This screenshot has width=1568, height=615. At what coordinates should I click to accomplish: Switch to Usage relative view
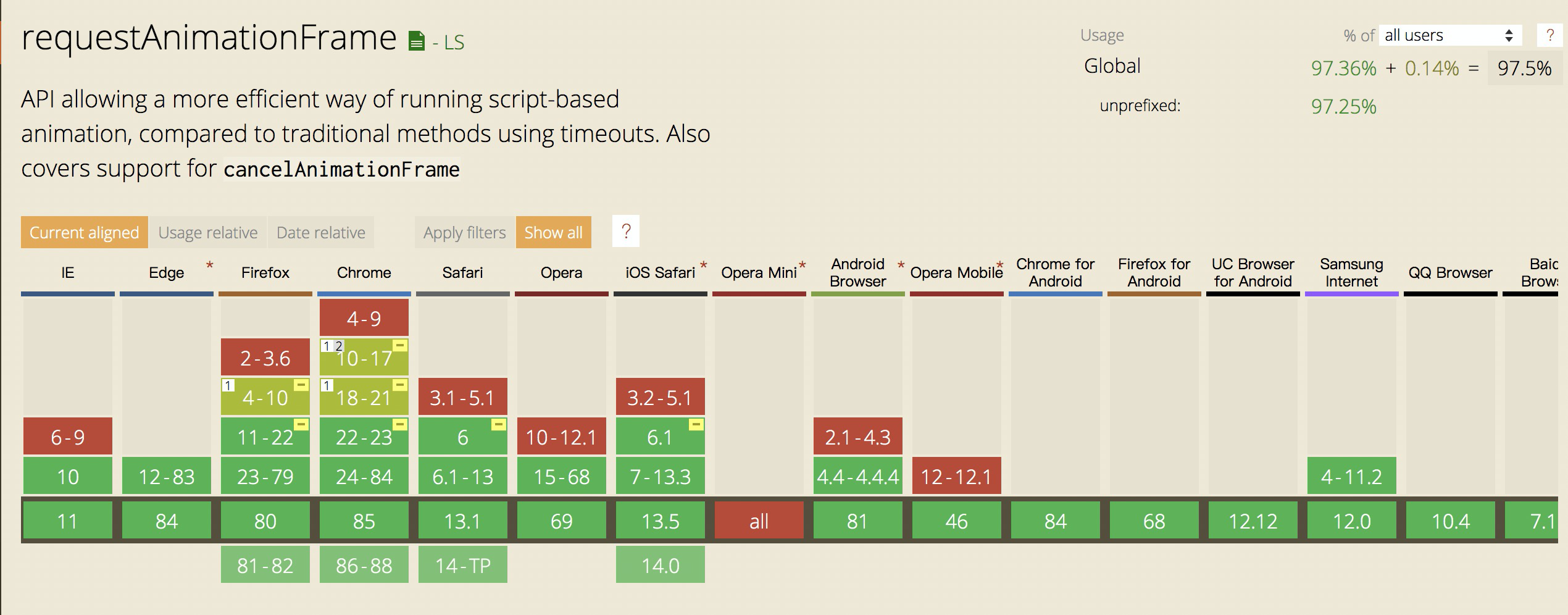pos(208,232)
